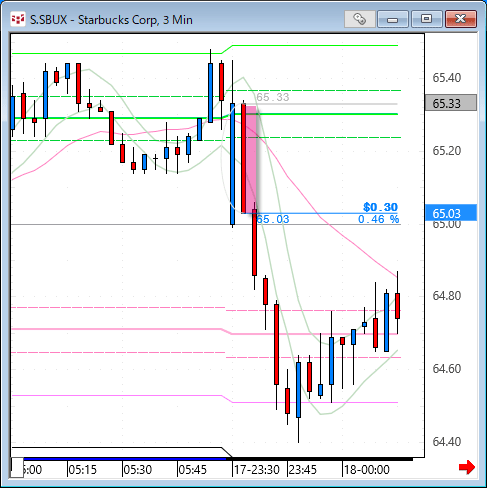Click the 64.60 price scale label
This screenshot has width=487, height=488.
point(447,369)
